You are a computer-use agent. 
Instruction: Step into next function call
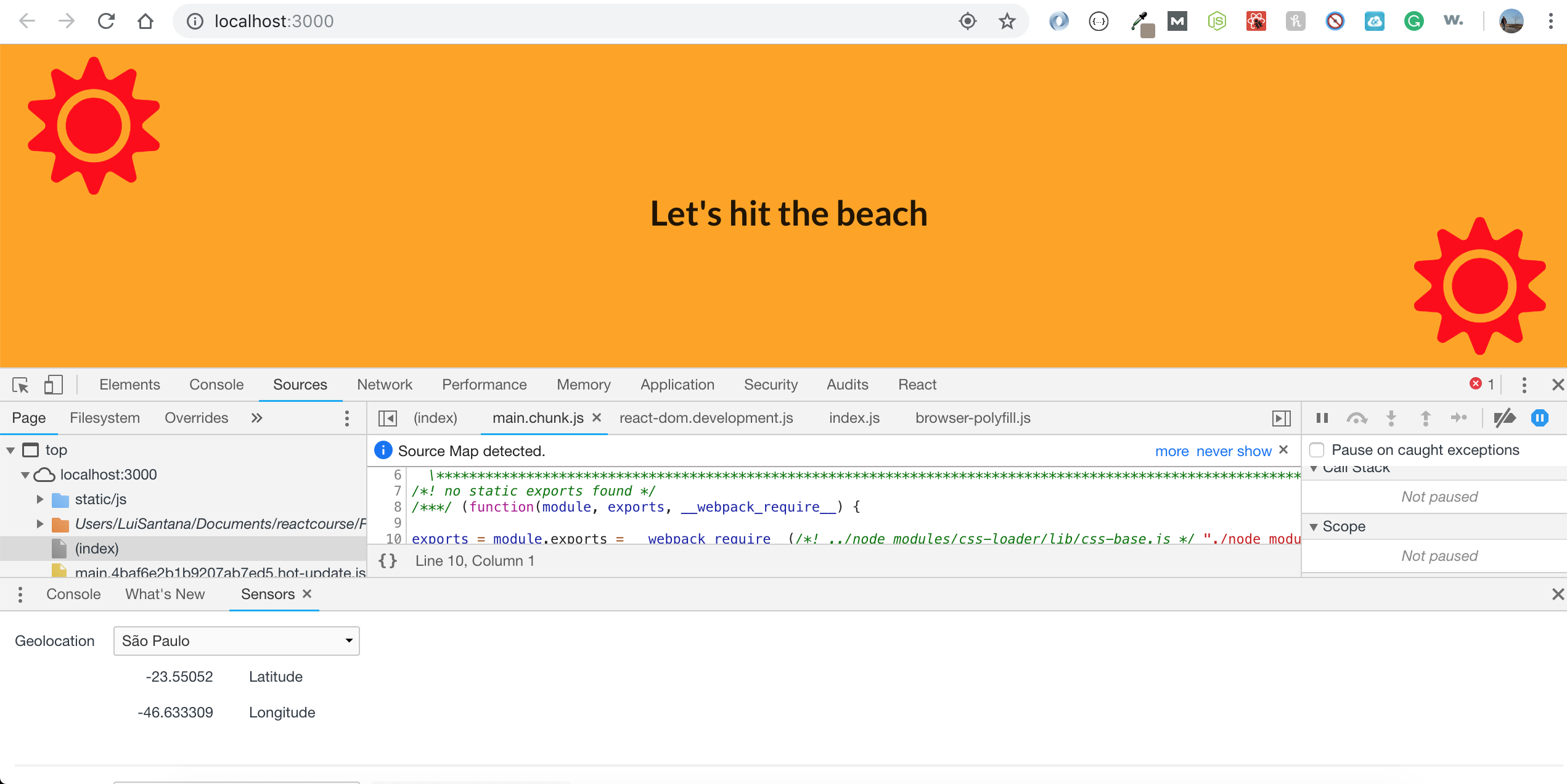1391,418
